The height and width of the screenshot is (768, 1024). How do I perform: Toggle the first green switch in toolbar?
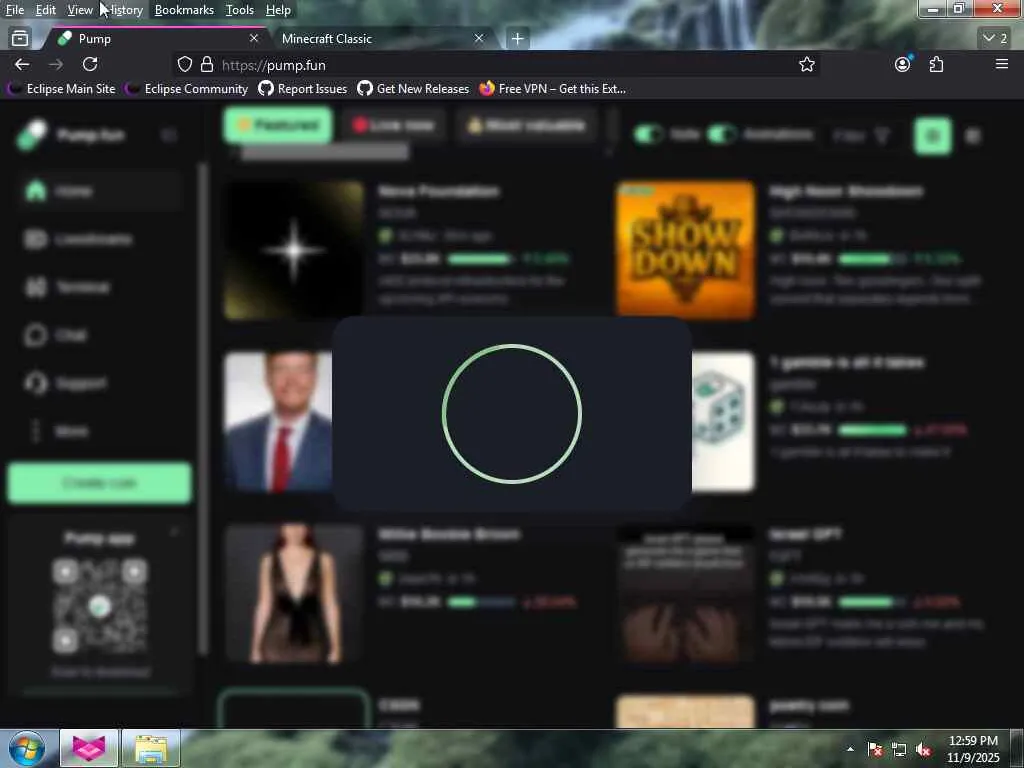[x=648, y=135]
